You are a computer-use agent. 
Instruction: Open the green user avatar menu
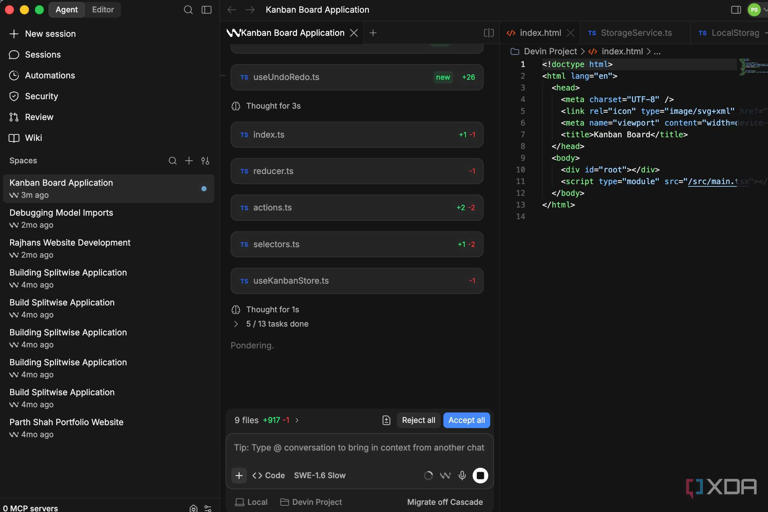754,10
